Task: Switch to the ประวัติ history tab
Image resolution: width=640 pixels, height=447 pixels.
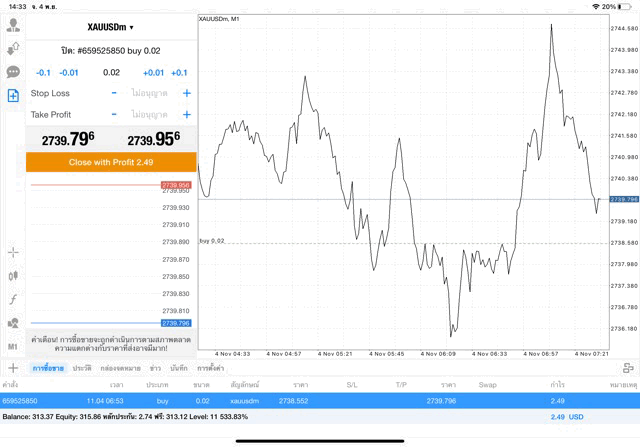Action: pos(82,369)
